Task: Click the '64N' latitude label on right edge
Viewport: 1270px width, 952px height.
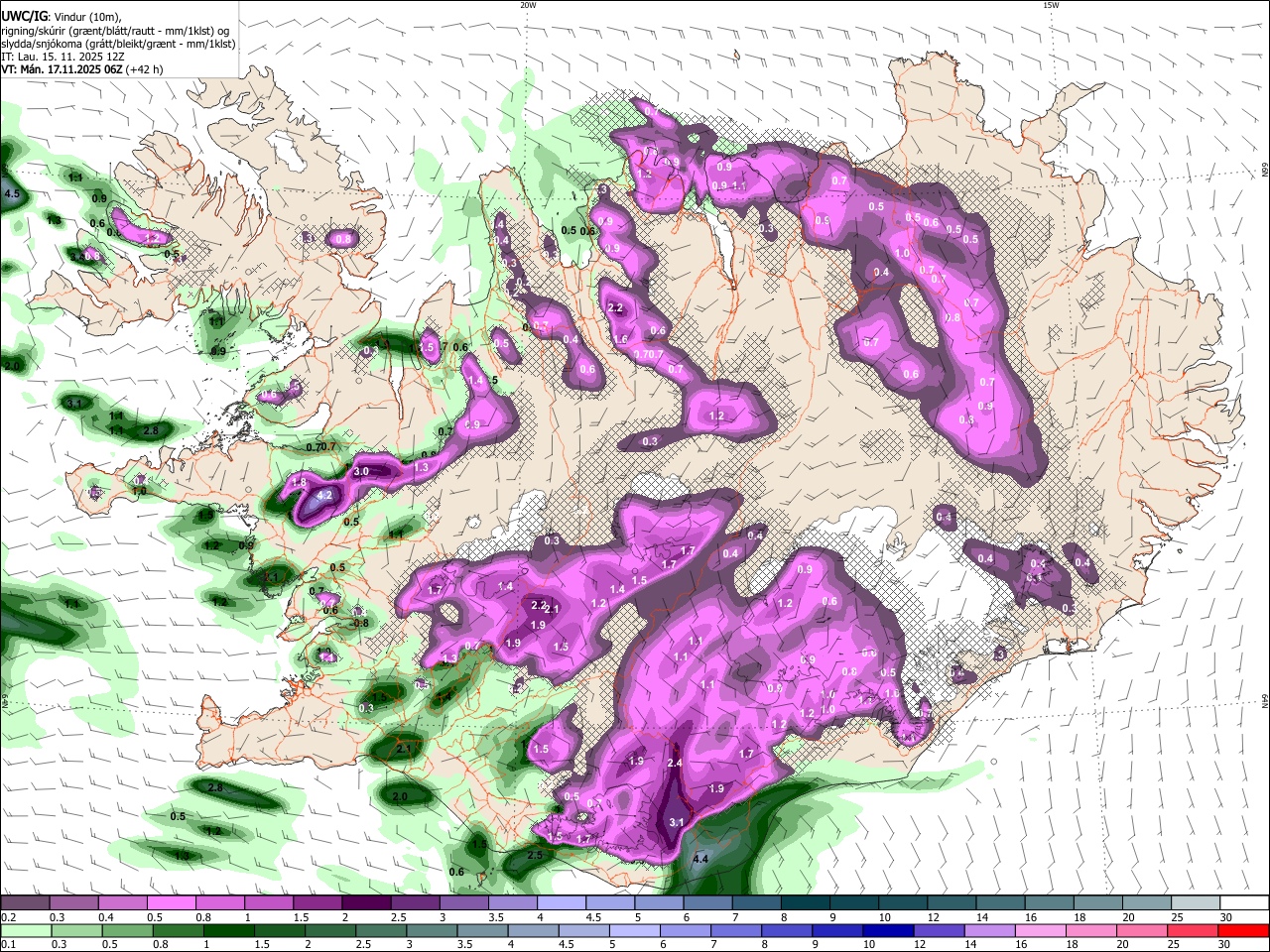Action: click(x=1265, y=700)
